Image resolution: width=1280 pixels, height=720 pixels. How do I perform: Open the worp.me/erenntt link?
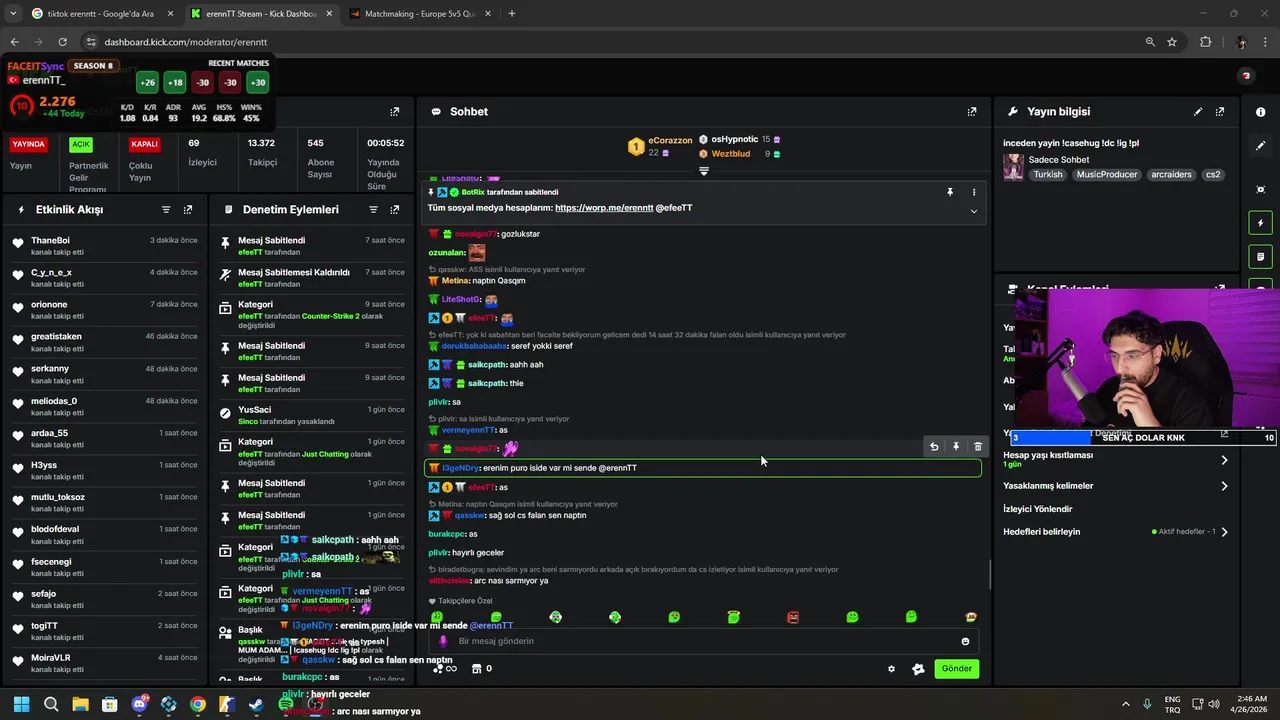(604, 208)
